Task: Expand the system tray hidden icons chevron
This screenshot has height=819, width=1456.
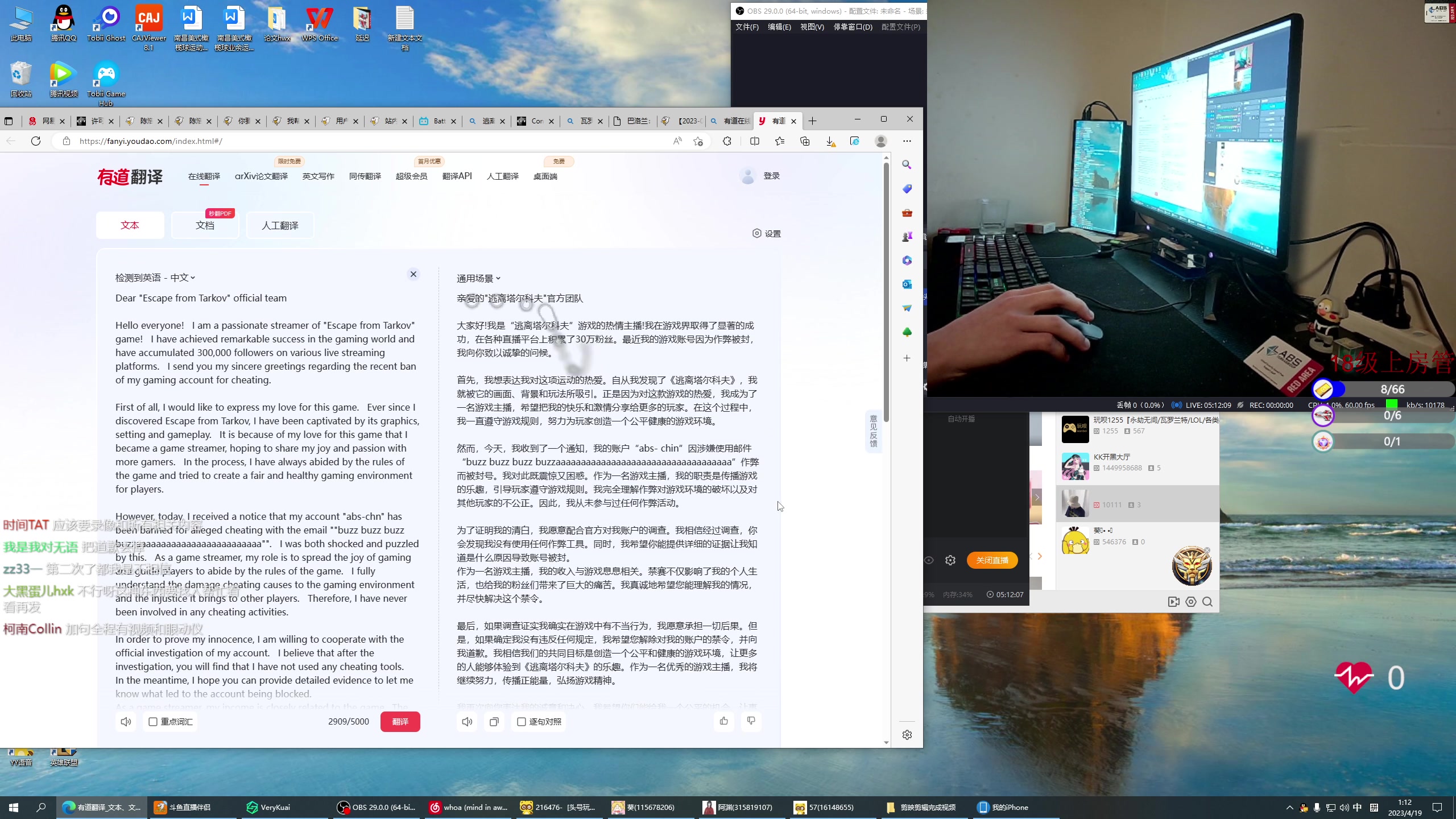Action: [x=1289, y=807]
